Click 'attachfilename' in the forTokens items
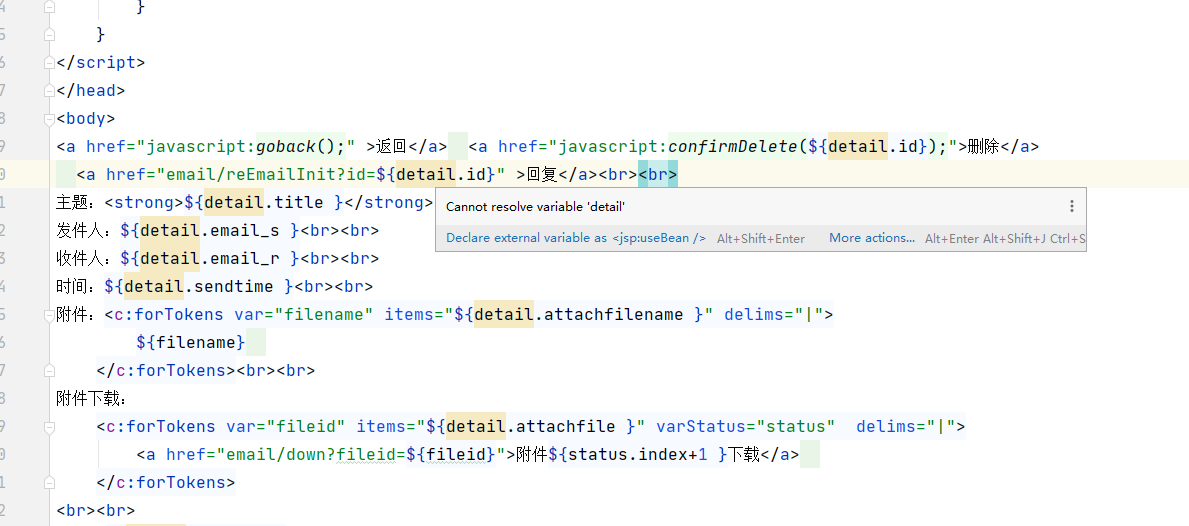The width and height of the screenshot is (1189, 526). click(613, 315)
